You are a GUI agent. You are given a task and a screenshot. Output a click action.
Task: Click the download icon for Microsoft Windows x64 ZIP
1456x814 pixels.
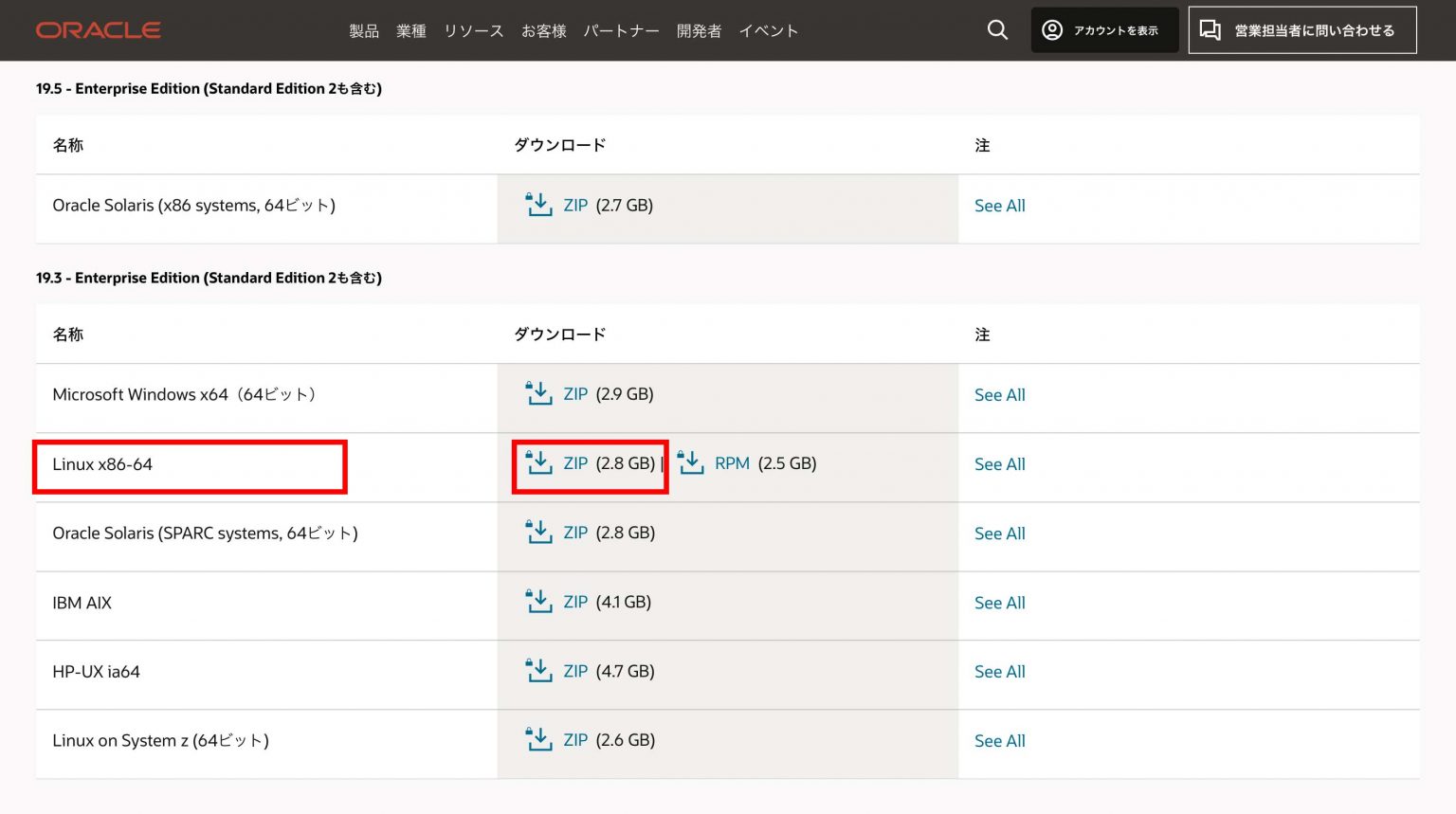tap(538, 393)
